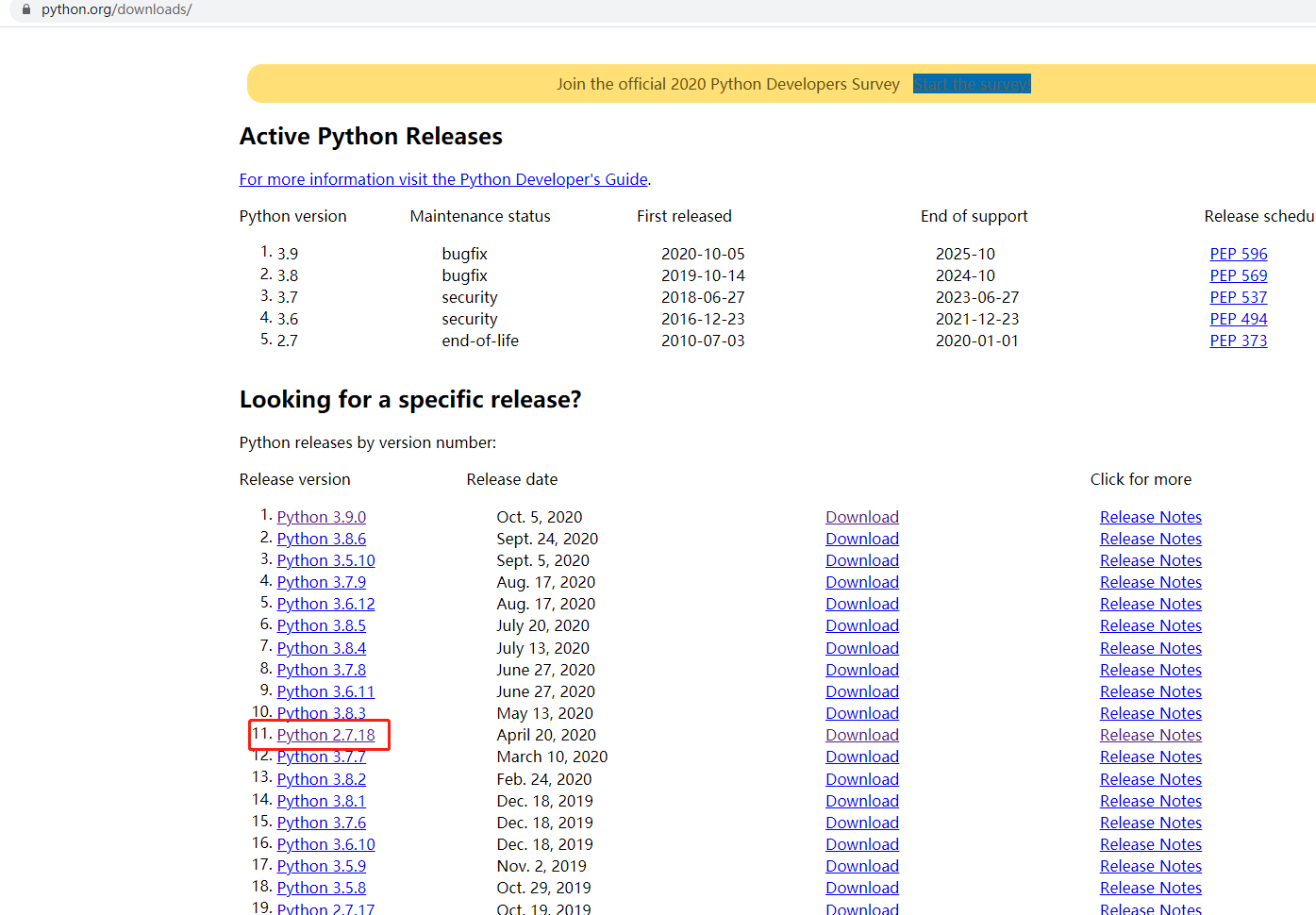This screenshot has height=915, width=1316.
Task: Open the Python 3.7.6 release link
Action: (x=322, y=823)
